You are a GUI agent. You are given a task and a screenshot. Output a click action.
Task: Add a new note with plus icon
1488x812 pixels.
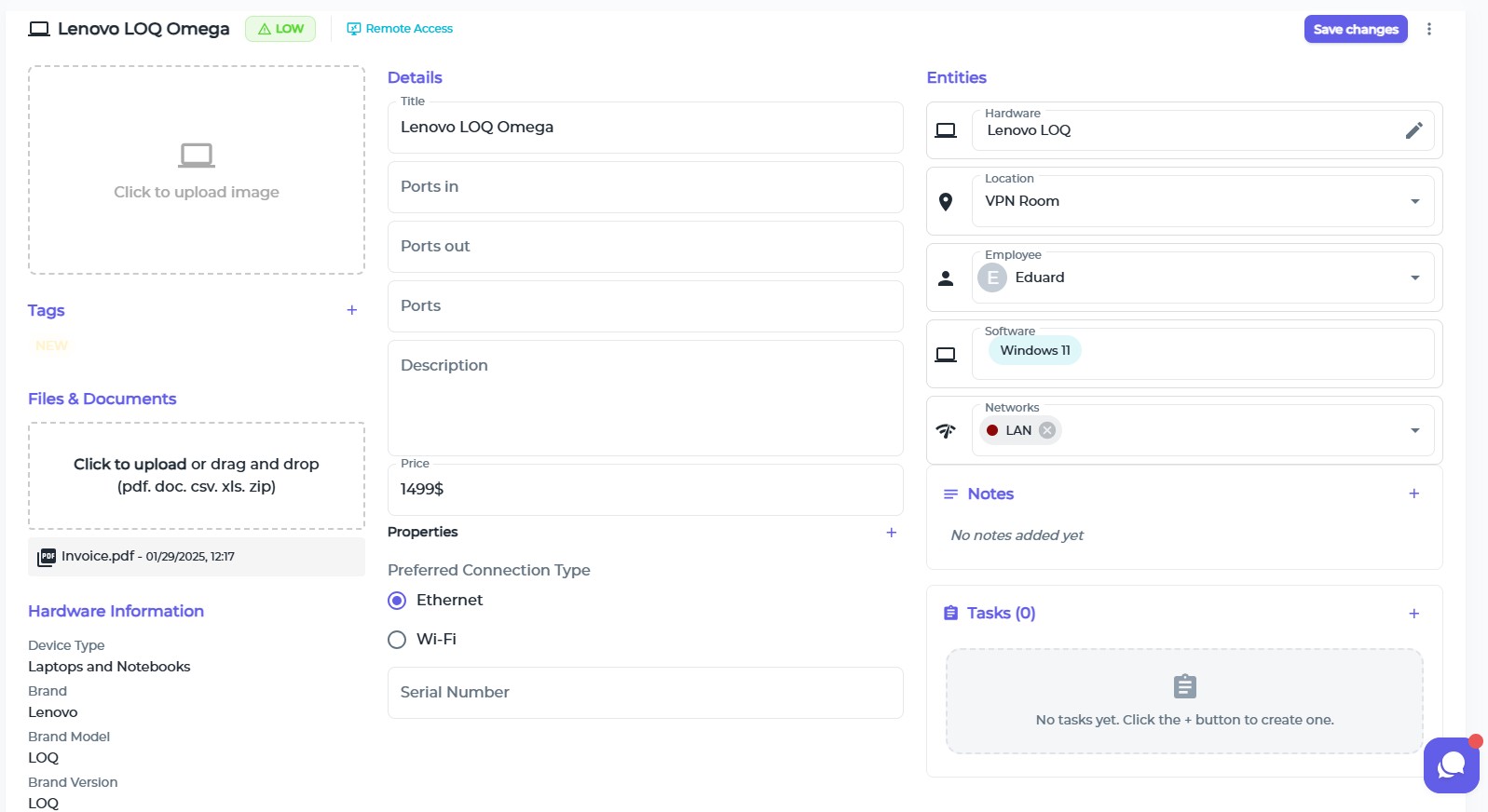click(1413, 494)
